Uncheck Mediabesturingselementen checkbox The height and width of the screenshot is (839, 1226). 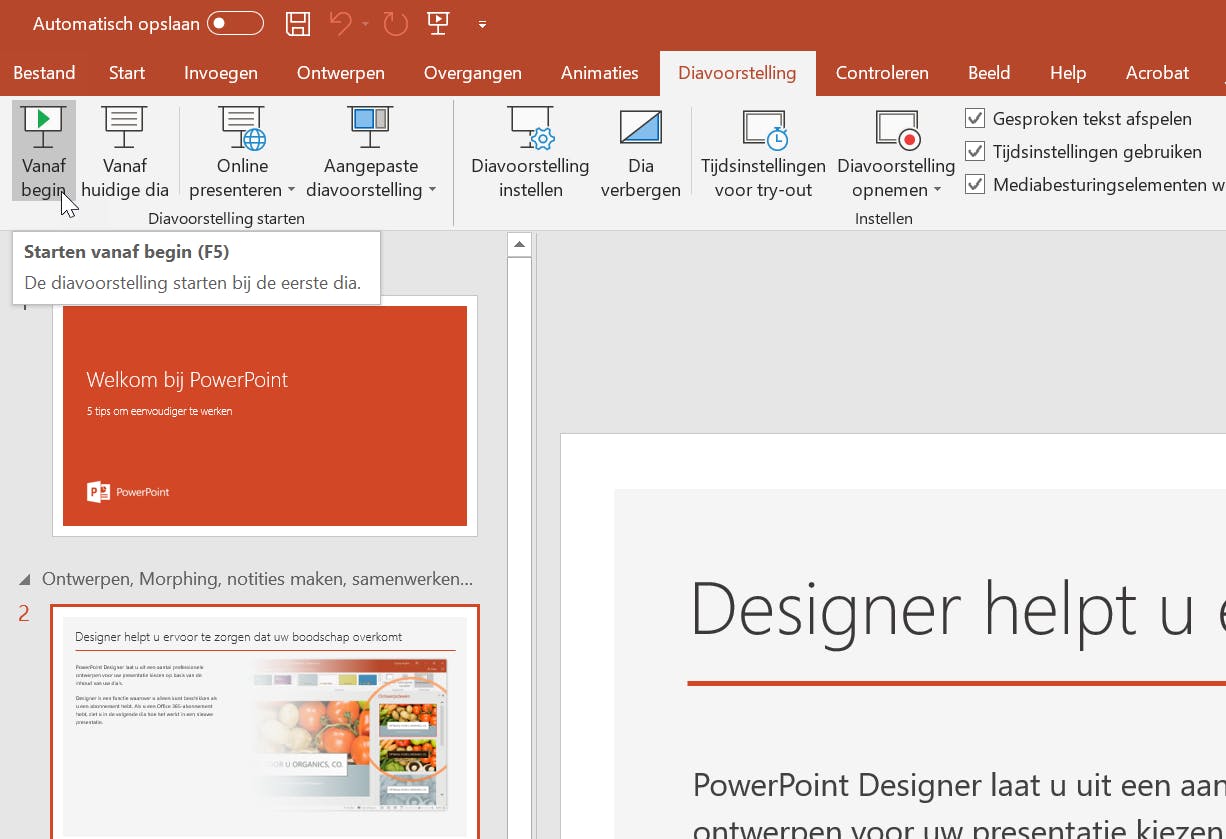coord(975,184)
